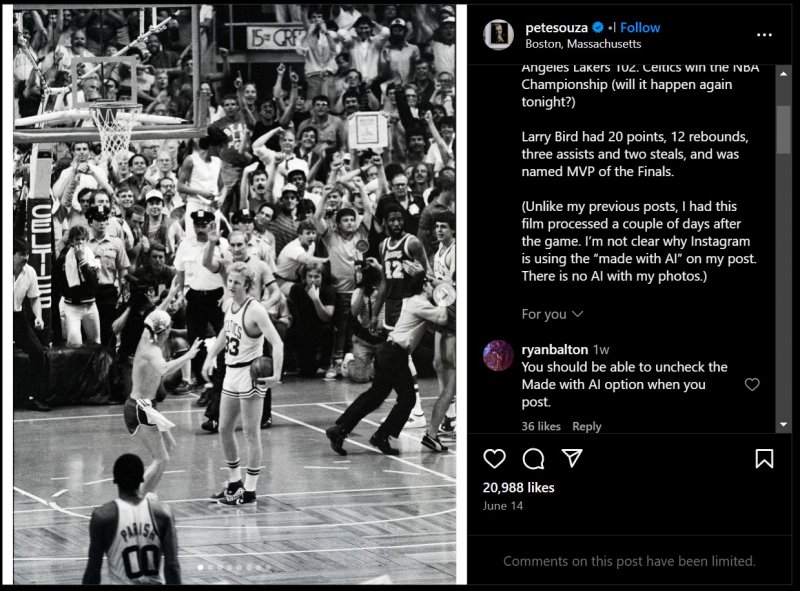This screenshot has width=800, height=591.
Task: Open petesouza's profile picture
Action: (498, 35)
